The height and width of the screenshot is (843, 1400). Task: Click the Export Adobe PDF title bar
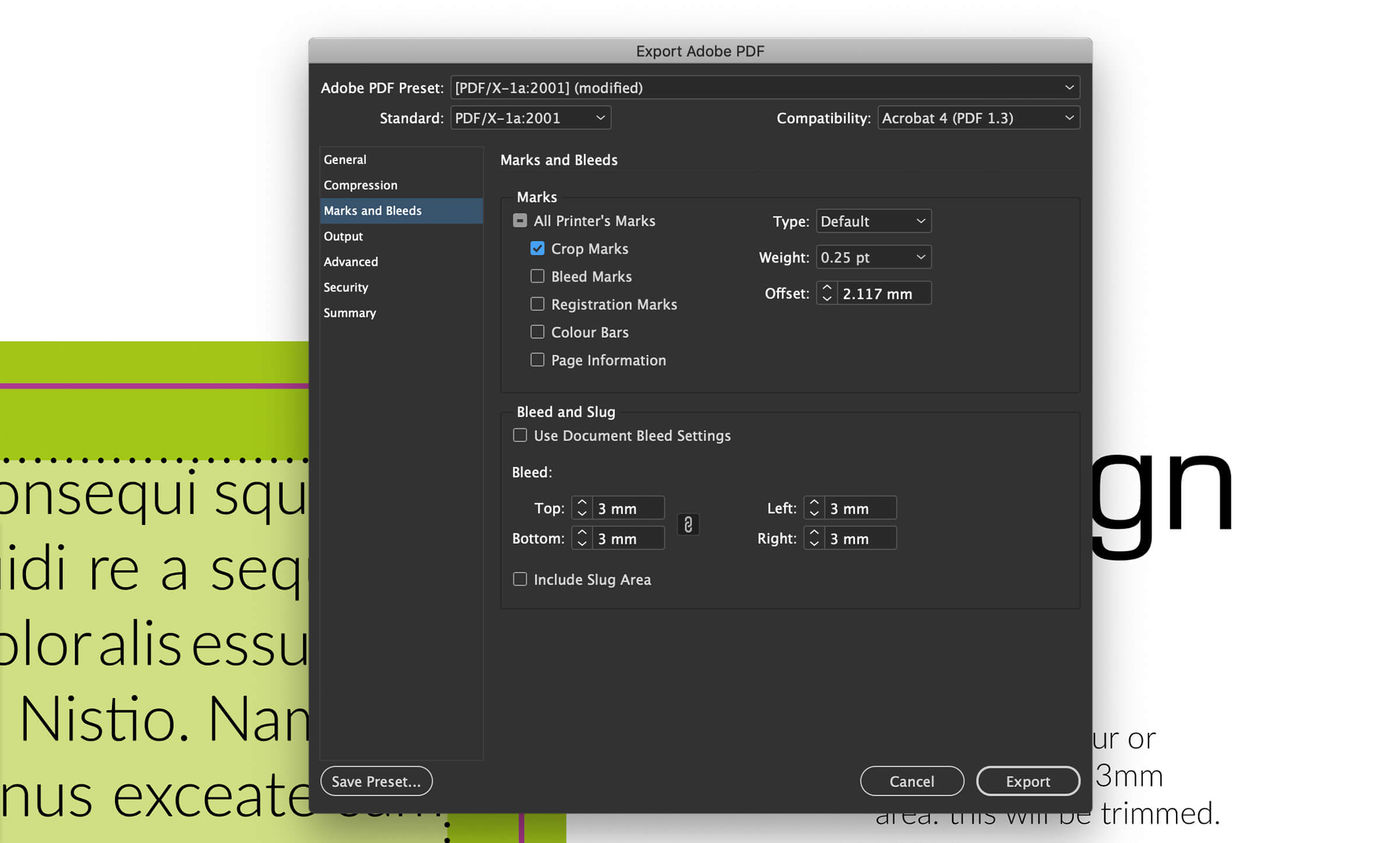pyautogui.click(x=700, y=51)
